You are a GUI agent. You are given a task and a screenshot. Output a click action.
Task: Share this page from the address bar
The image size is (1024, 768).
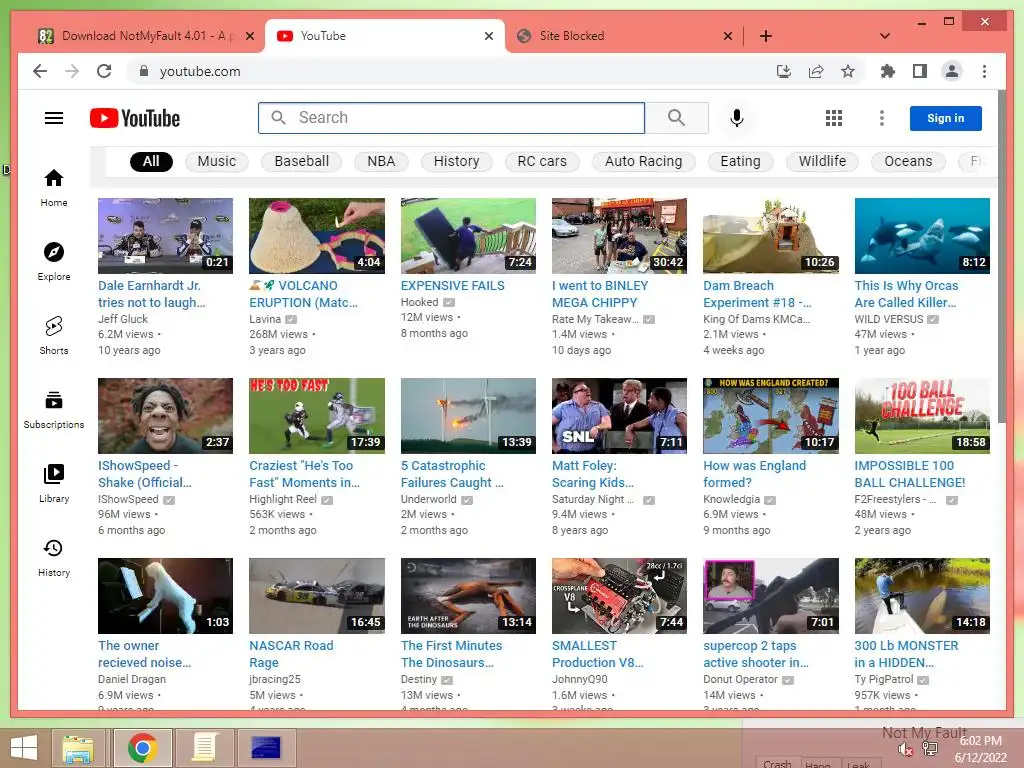(x=816, y=71)
